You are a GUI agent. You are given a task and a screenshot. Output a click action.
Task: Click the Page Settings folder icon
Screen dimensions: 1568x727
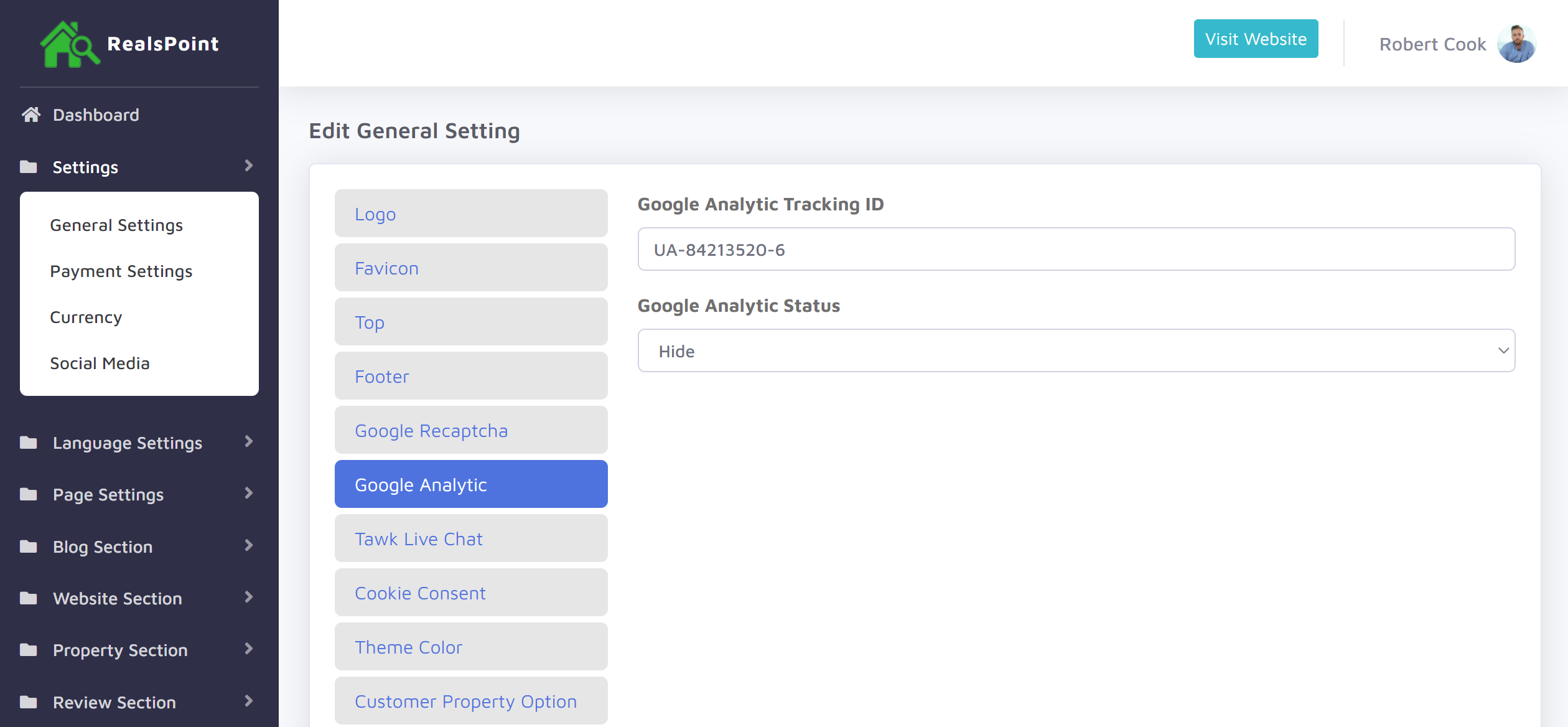tap(29, 494)
